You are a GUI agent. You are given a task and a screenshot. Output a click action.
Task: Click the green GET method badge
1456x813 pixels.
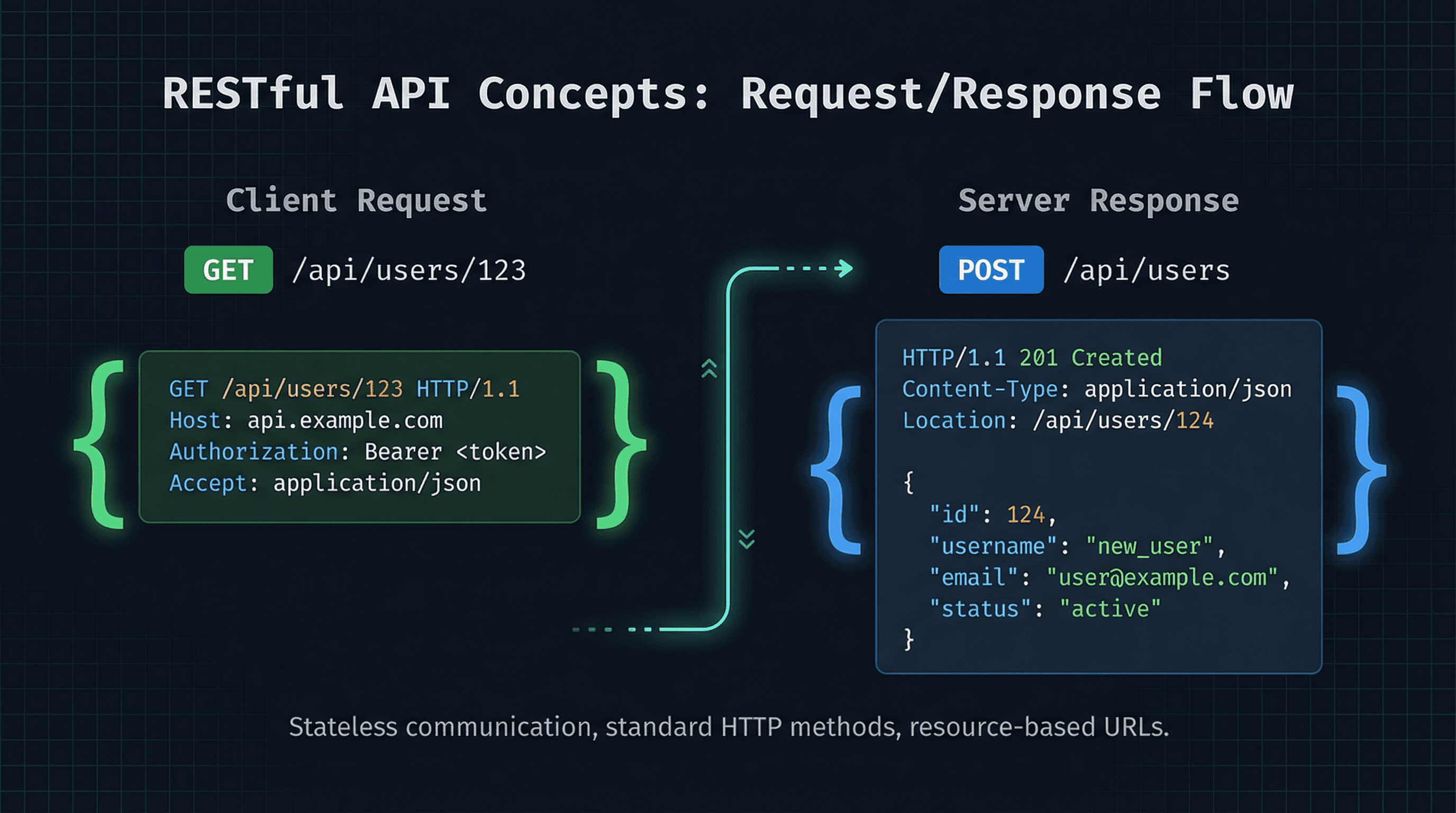(228, 270)
